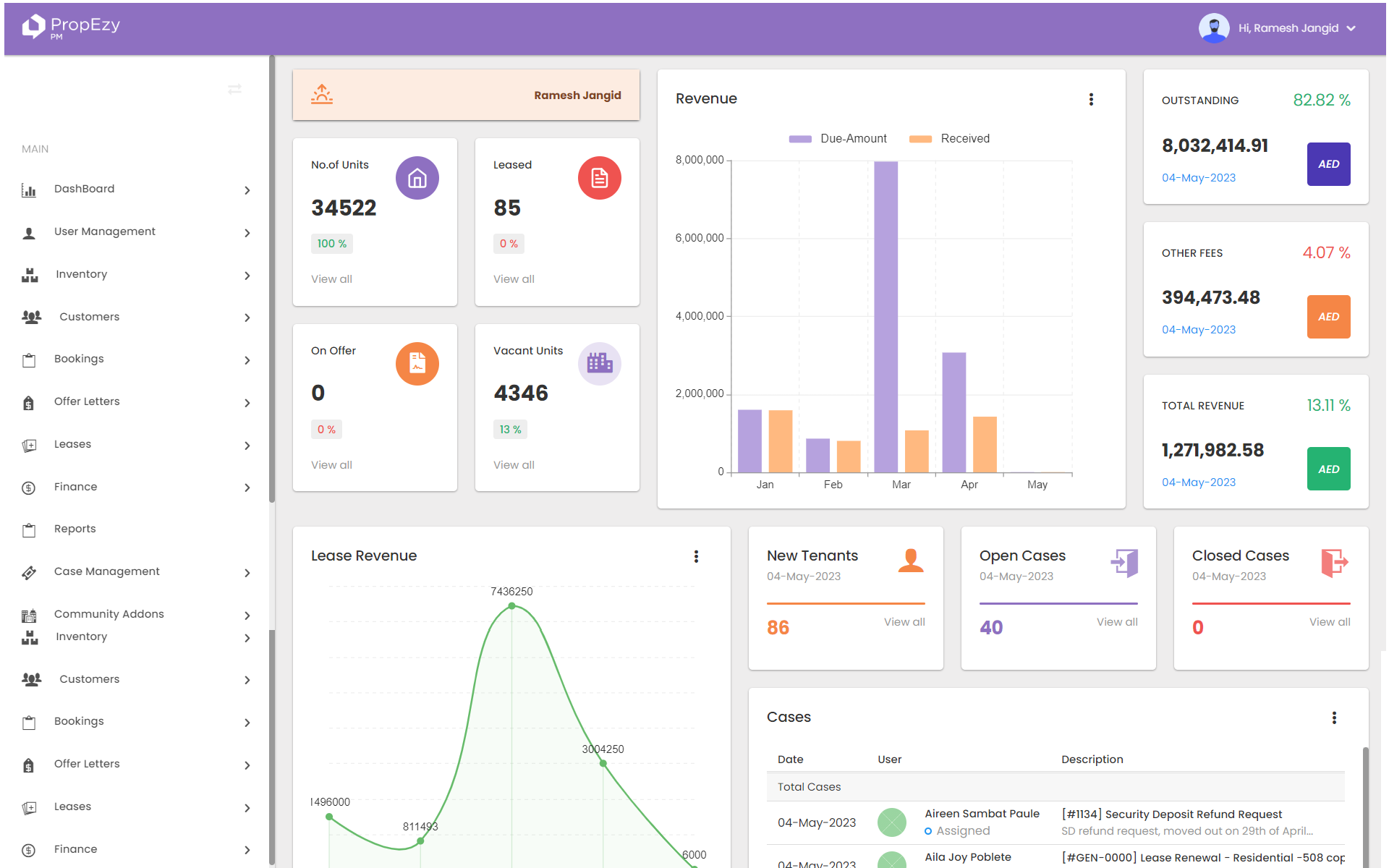Click the sidebar collapse arrows at the top
The image size is (1389, 868).
[234, 89]
